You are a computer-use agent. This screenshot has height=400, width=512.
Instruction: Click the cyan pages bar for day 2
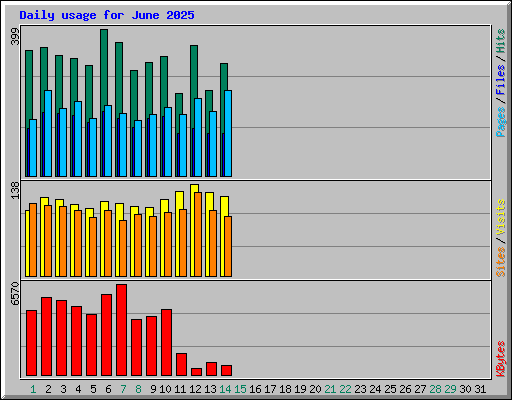(x=48, y=133)
